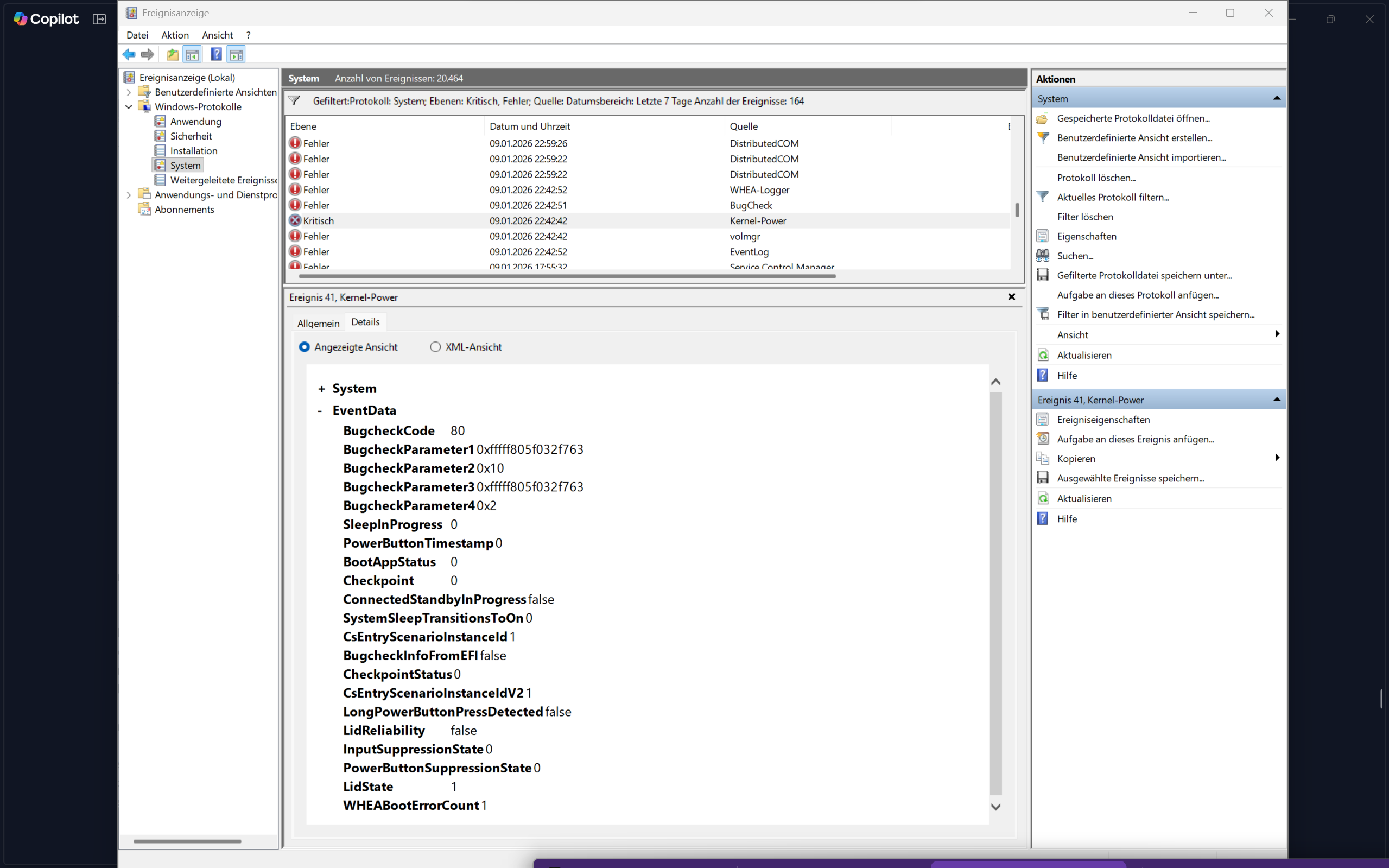
Task: Select the Anwendung log in tree
Action: coord(195,122)
